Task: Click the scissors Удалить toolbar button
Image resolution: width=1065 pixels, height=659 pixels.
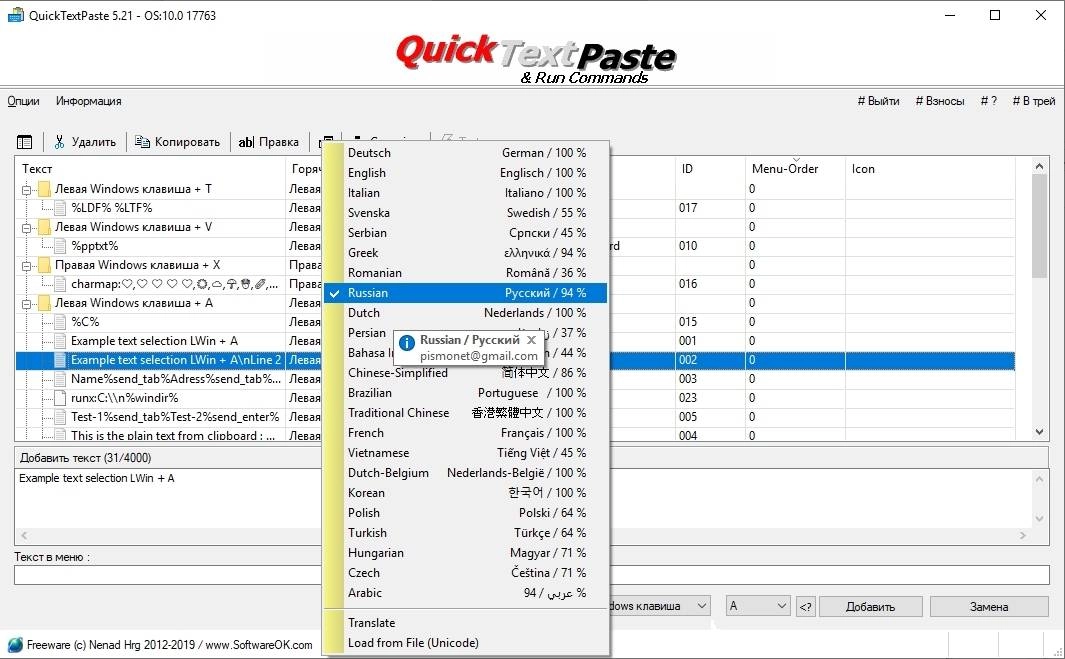Action: pos(85,142)
